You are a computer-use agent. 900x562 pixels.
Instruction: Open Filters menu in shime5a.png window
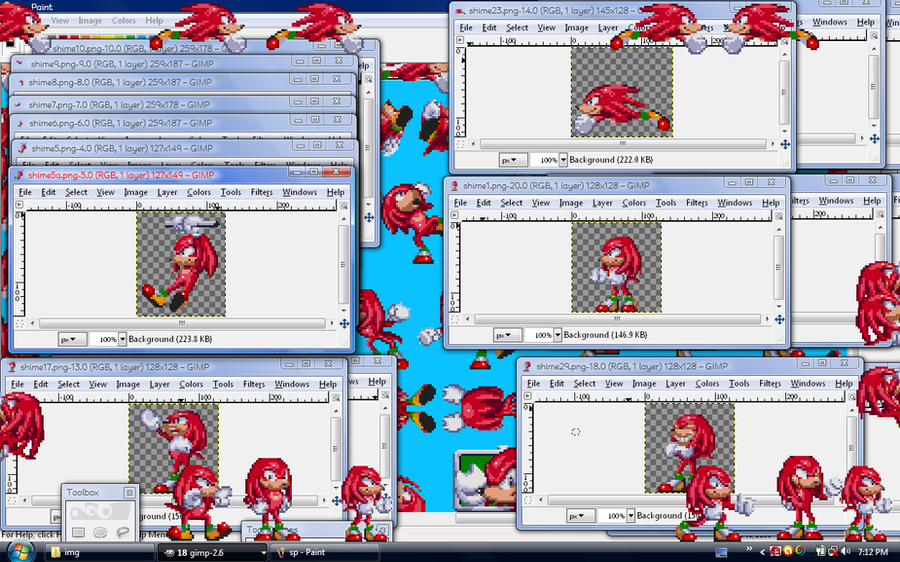click(262, 192)
